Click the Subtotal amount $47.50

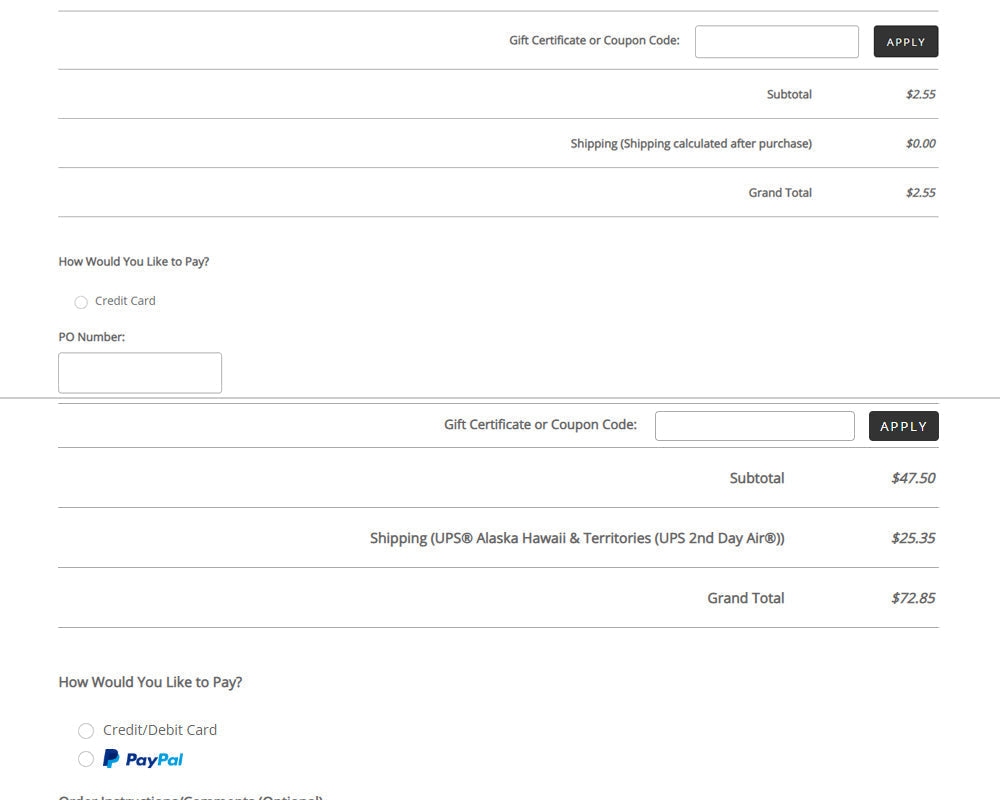pyautogui.click(x=913, y=478)
